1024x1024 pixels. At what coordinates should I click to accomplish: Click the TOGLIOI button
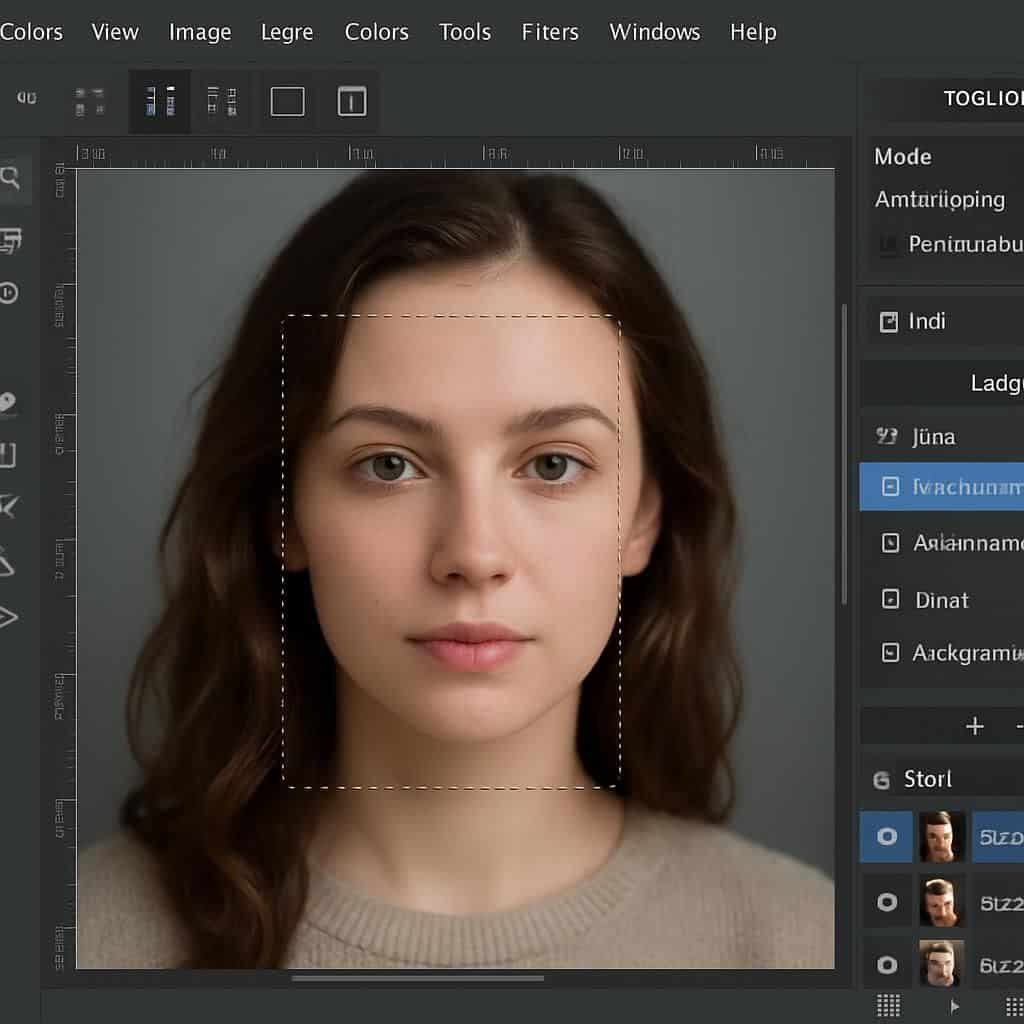pos(984,99)
